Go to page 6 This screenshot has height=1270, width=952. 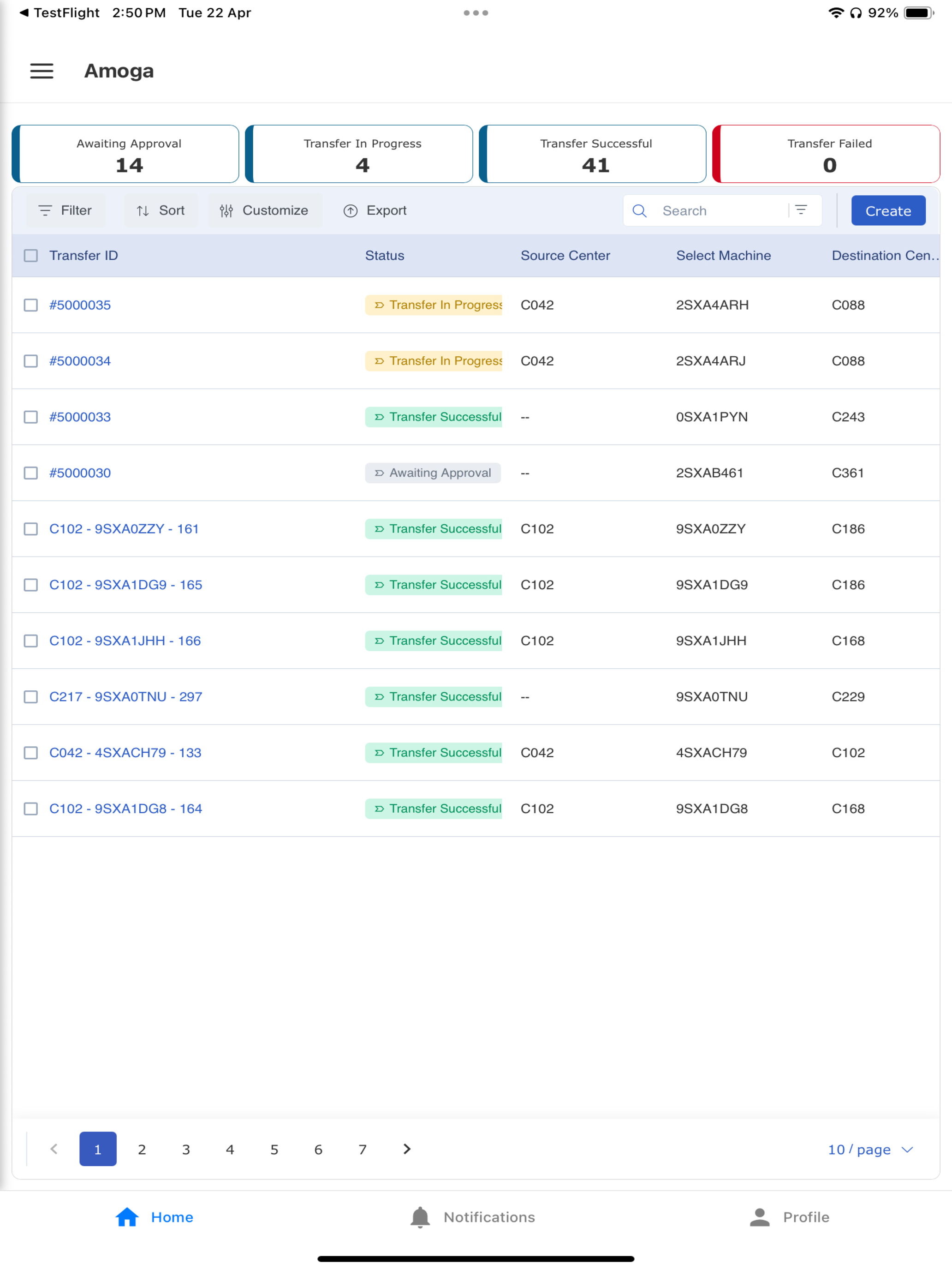(318, 1149)
